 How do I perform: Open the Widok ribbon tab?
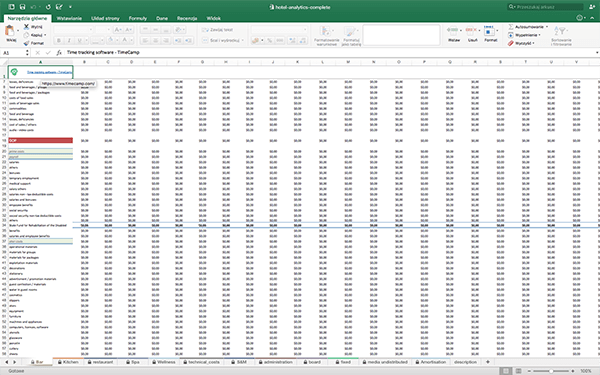(214, 18)
